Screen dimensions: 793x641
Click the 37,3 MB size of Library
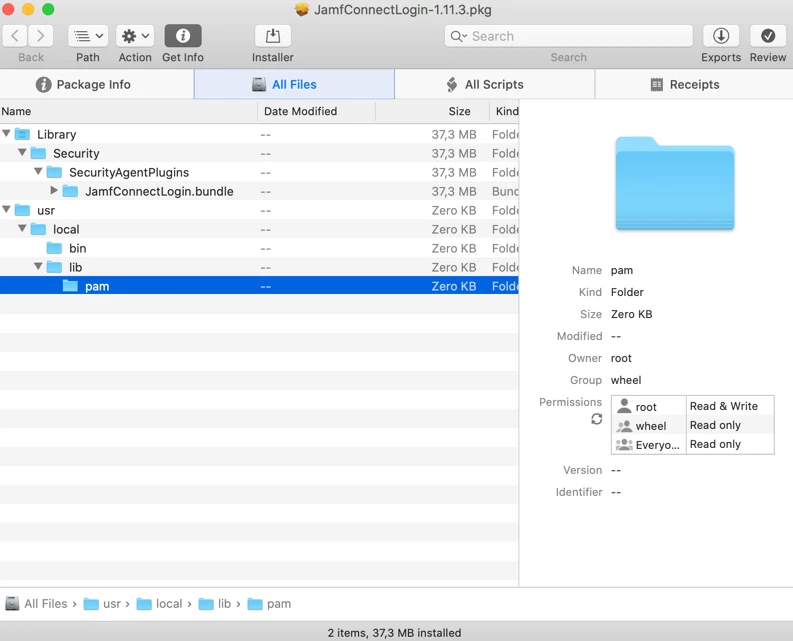tap(454, 135)
